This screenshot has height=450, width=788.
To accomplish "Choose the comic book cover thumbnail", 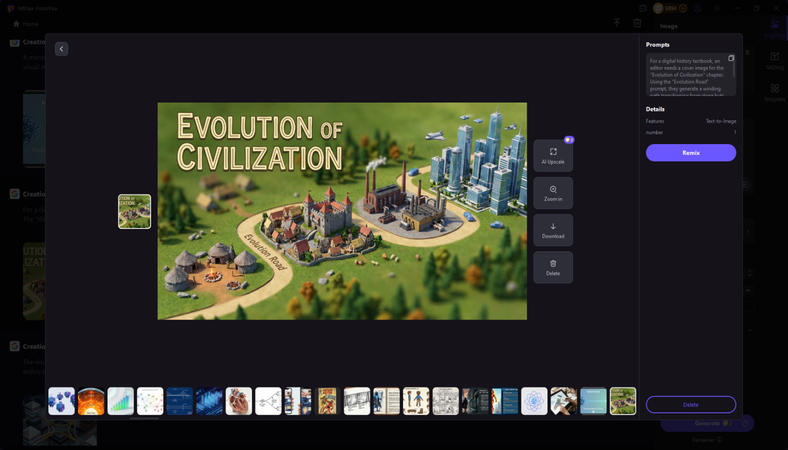I will point(327,401).
